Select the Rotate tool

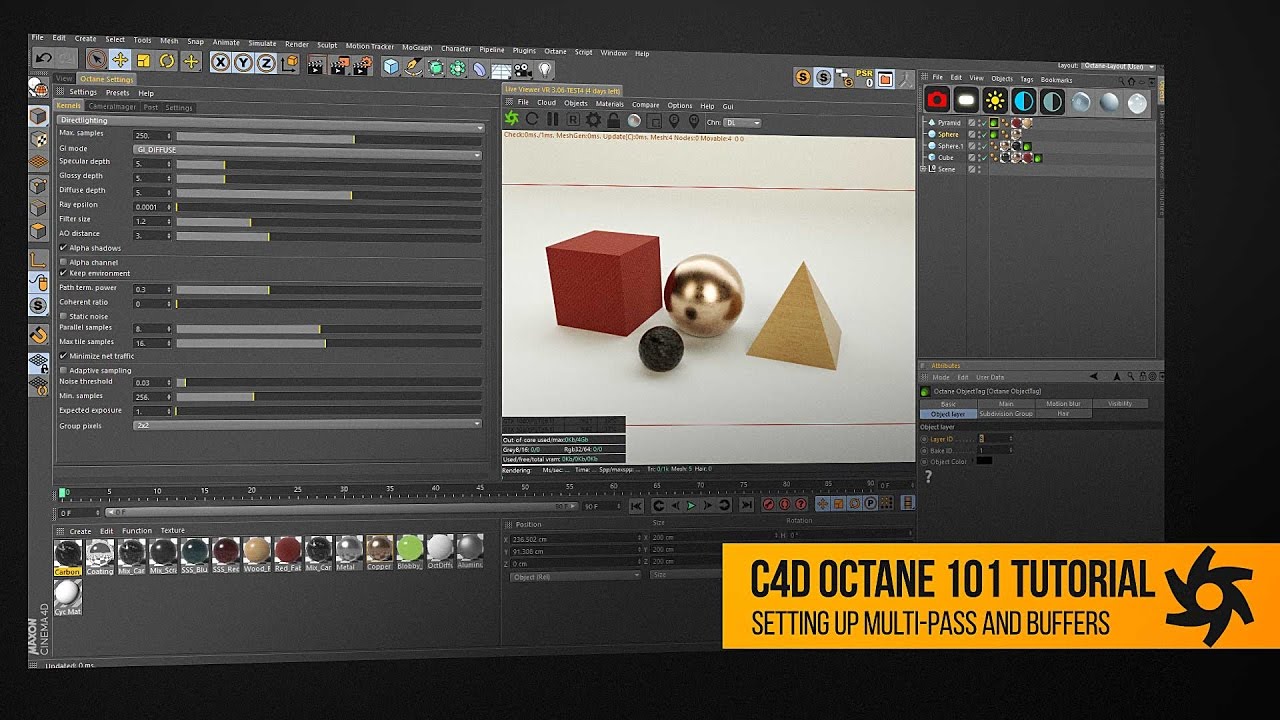coord(167,61)
